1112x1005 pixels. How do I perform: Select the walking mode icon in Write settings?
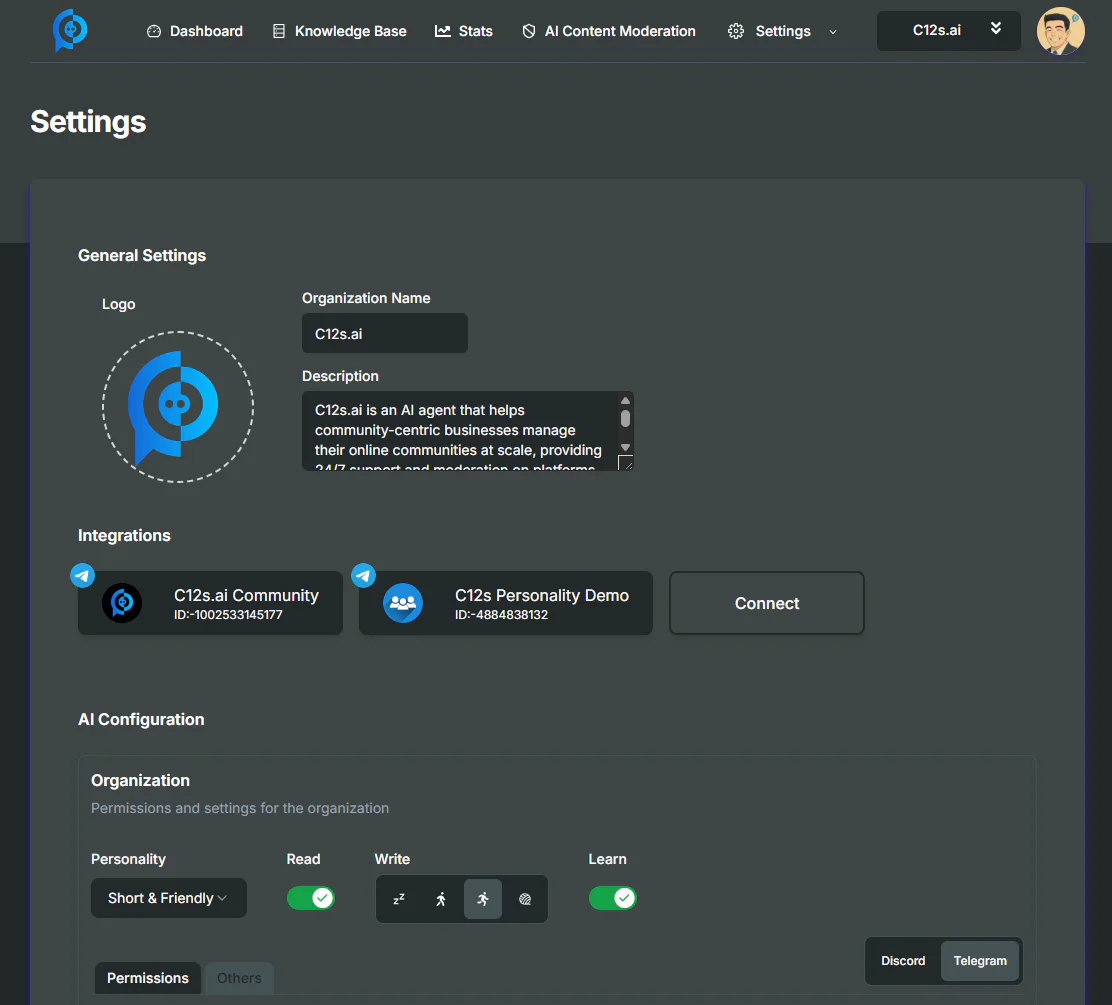[441, 899]
